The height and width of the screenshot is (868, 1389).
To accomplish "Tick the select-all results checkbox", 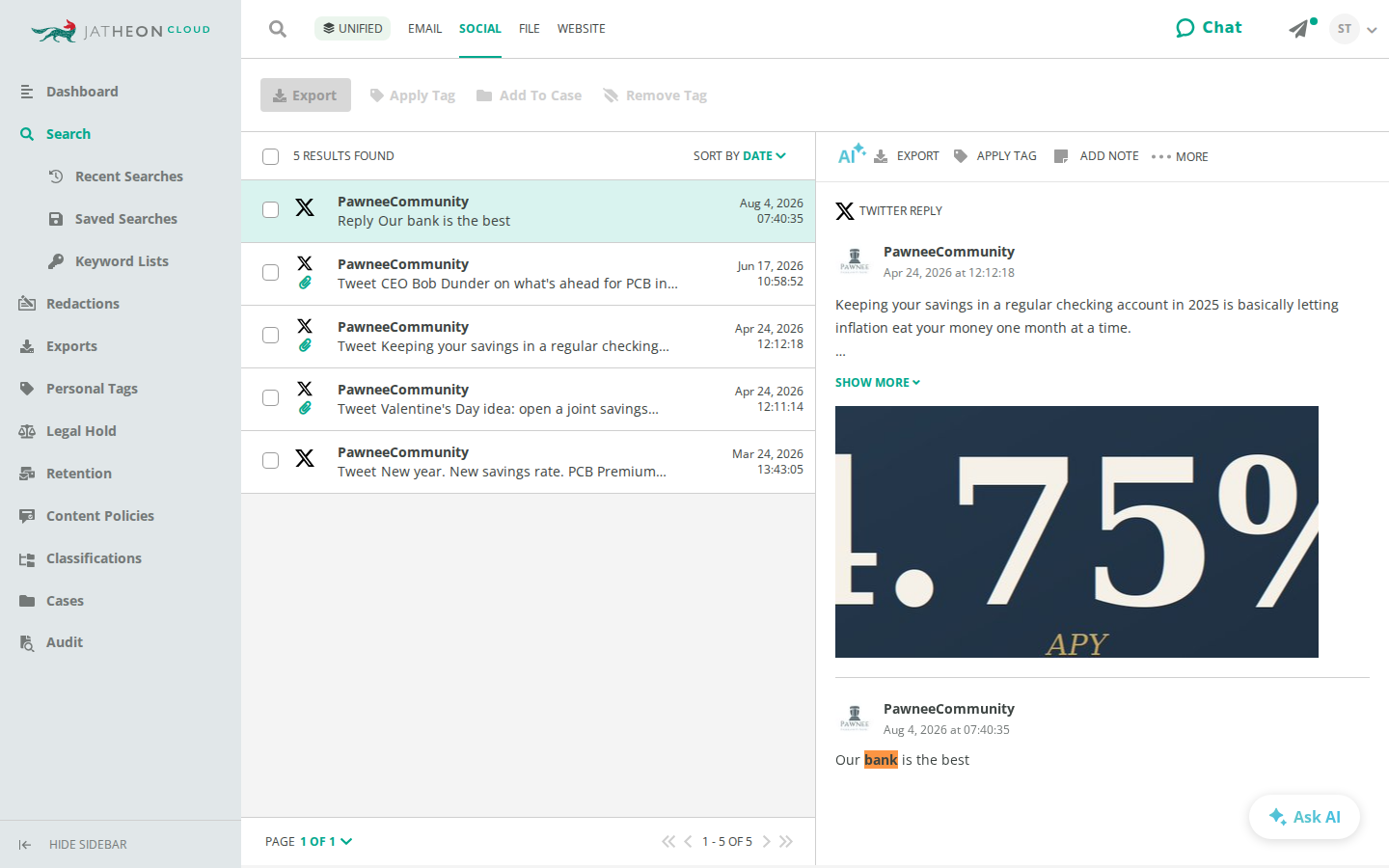I will coord(271,156).
